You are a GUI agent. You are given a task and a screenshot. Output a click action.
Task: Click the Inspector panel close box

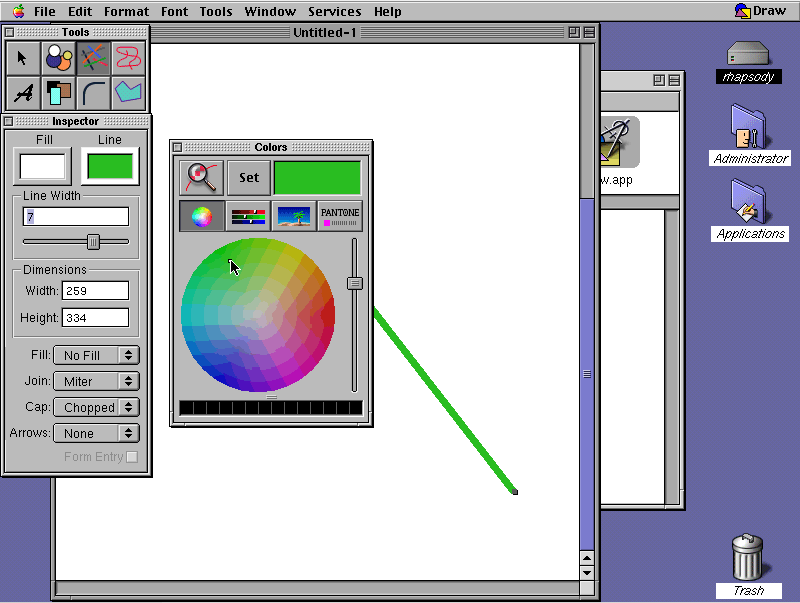[x=9, y=121]
